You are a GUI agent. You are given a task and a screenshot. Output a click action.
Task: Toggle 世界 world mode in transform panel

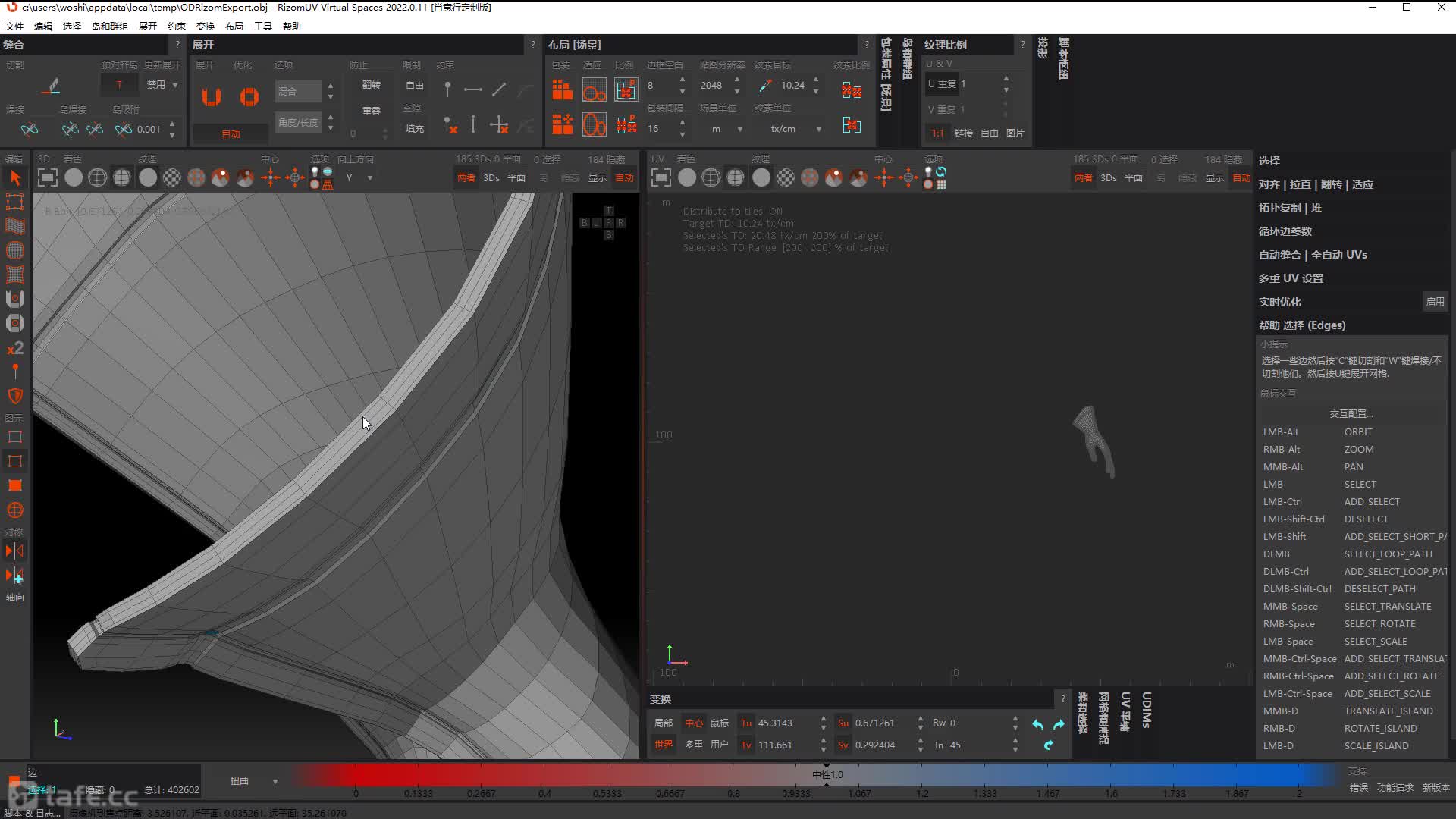click(x=664, y=745)
